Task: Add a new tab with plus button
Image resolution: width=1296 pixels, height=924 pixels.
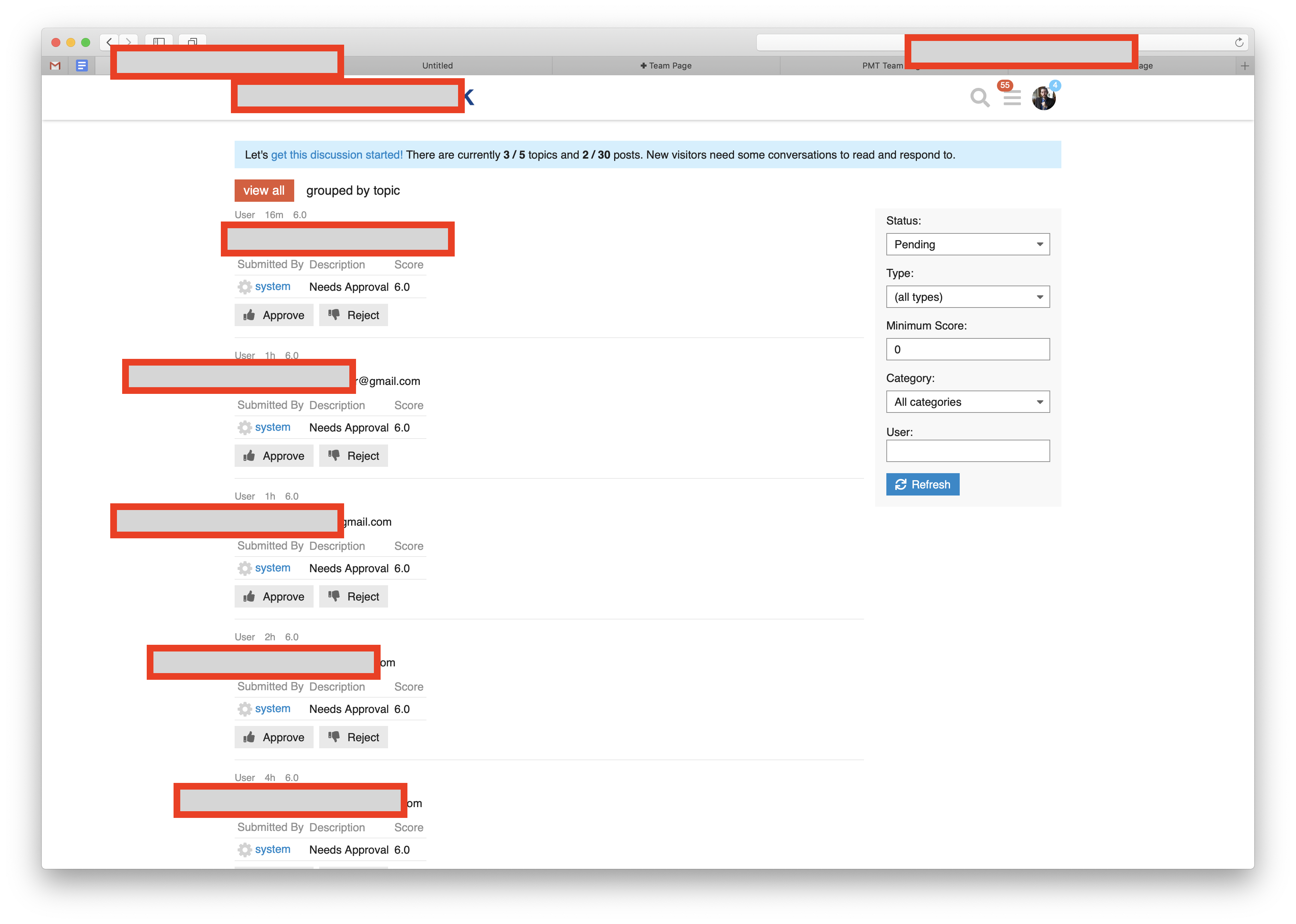Action: pyautogui.click(x=1244, y=66)
